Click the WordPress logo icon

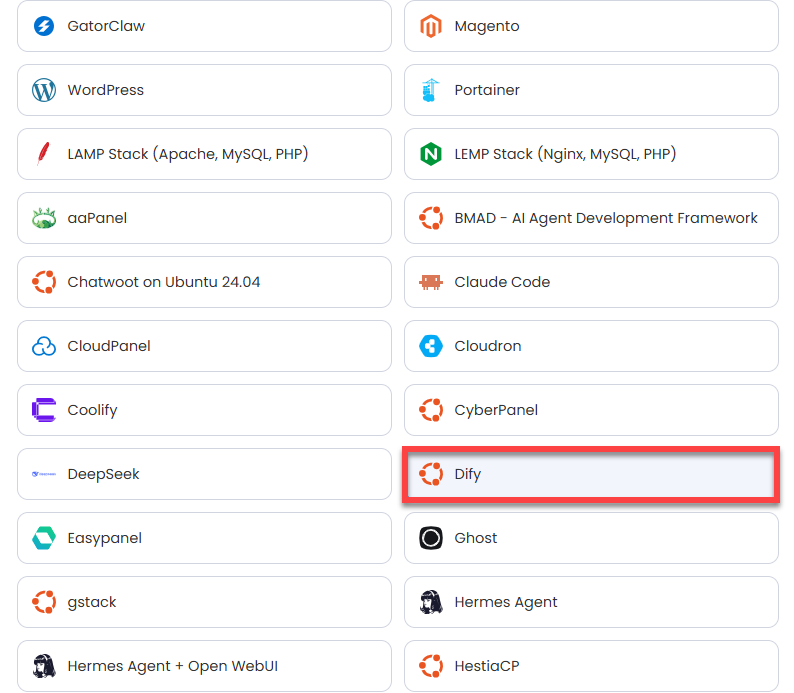click(44, 90)
